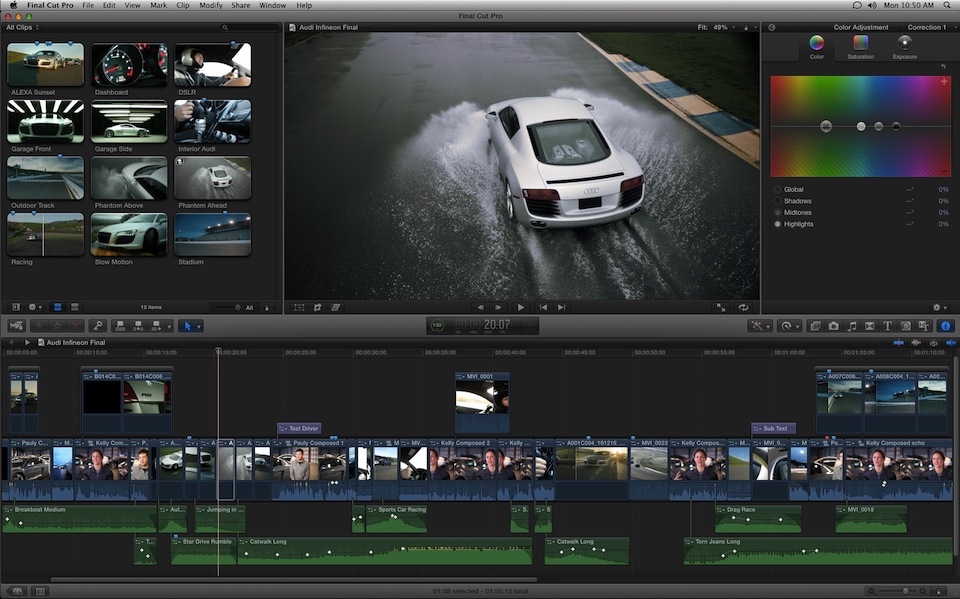The width and height of the screenshot is (960, 599).
Task: Click the back arrow in Color Adjustment
Action: pos(771,27)
